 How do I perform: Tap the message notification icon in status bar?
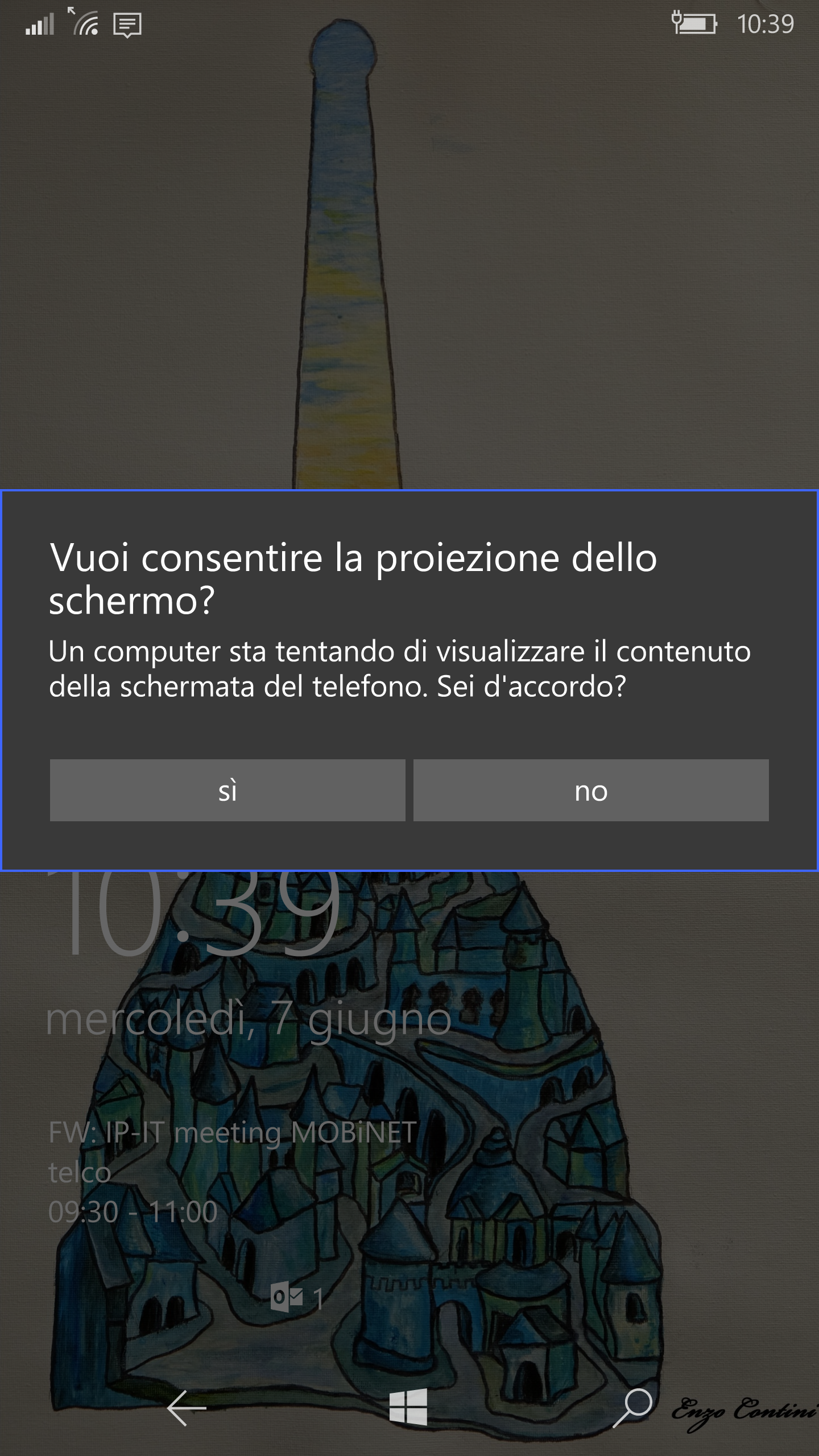[127, 26]
